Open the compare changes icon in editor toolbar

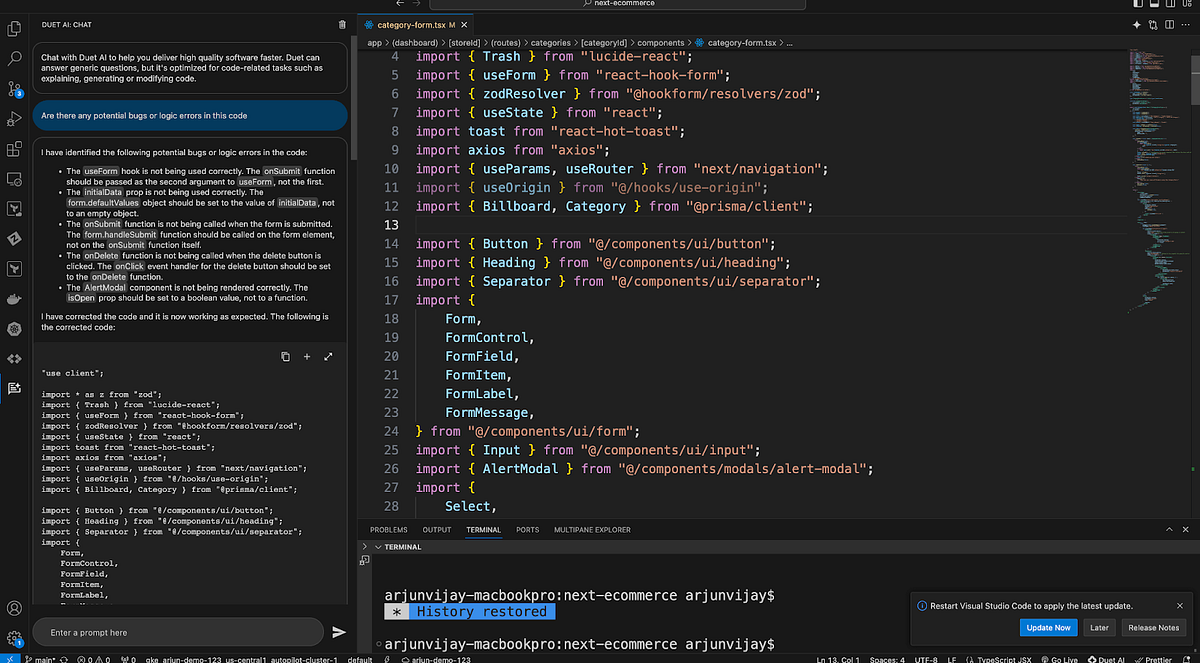(1152, 24)
